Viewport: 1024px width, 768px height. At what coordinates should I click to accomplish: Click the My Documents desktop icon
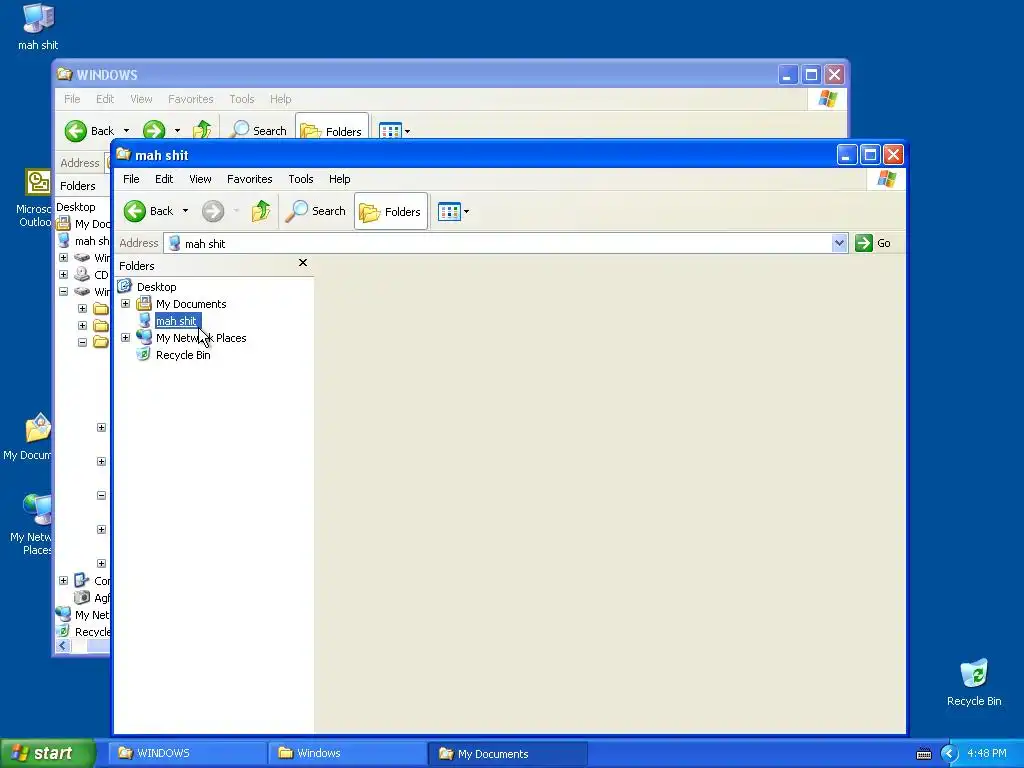tap(29, 437)
